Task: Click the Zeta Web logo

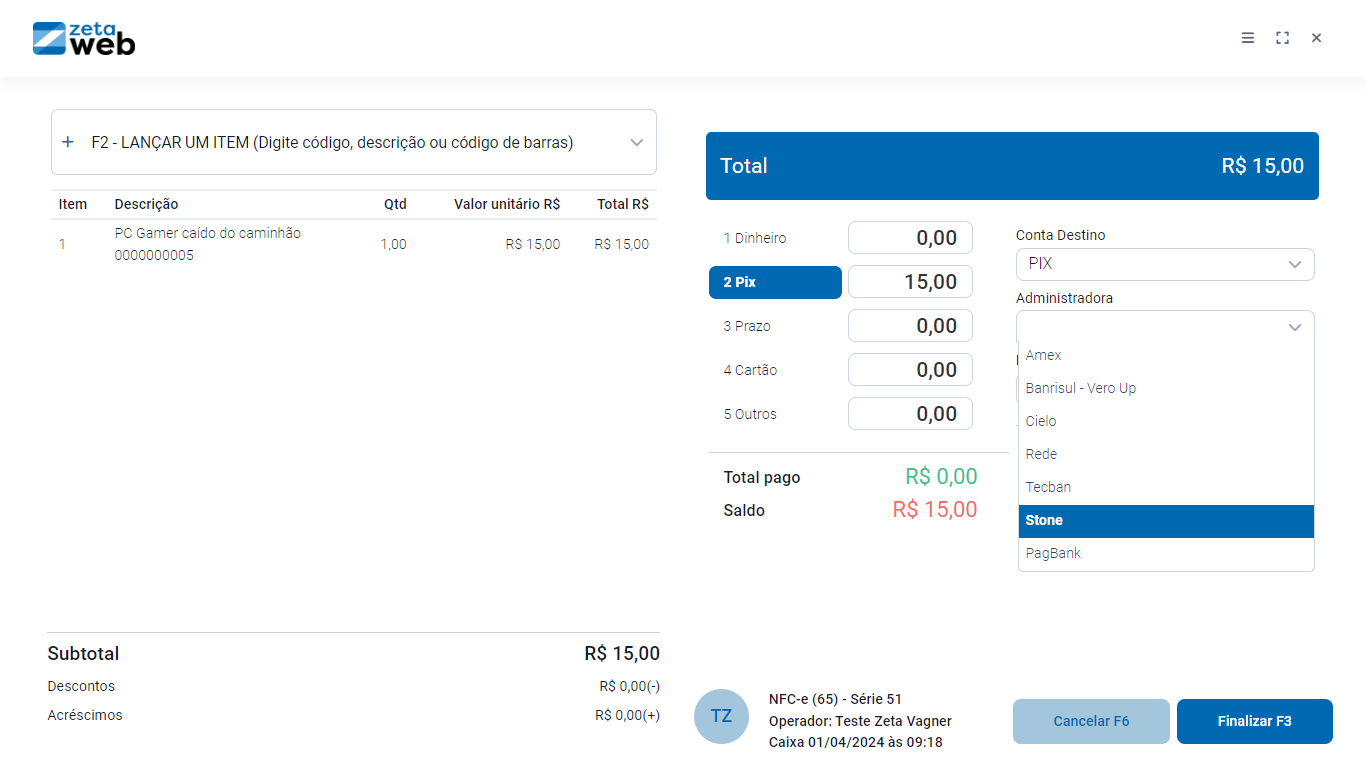Action: (x=84, y=39)
